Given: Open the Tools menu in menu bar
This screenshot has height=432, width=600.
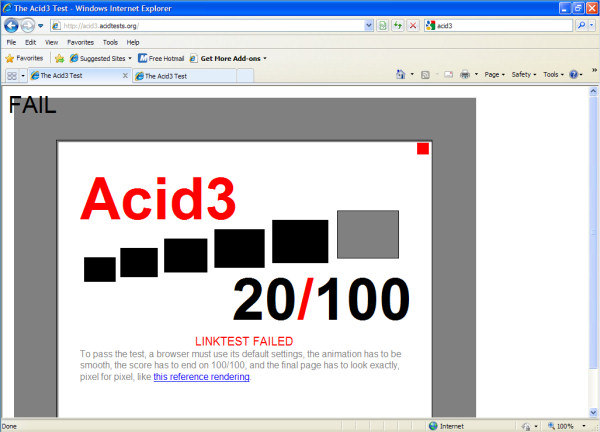Looking at the screenshot, I should click(110, 42).
